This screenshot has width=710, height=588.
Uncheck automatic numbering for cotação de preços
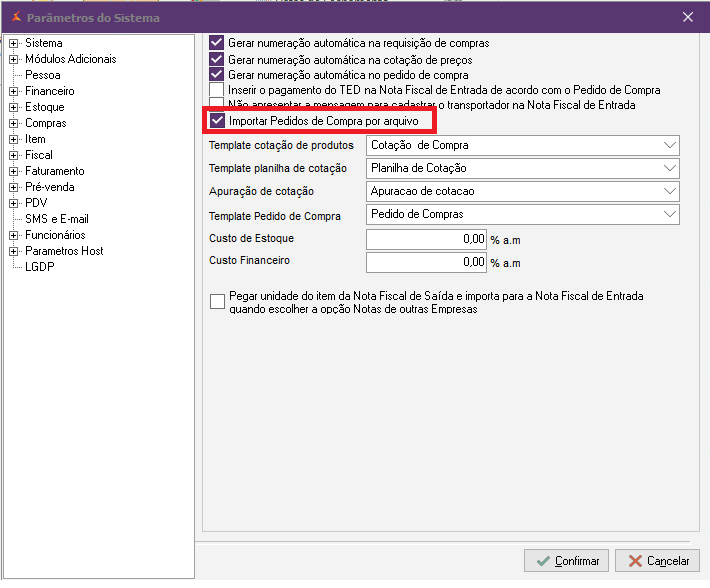[216, 59]
